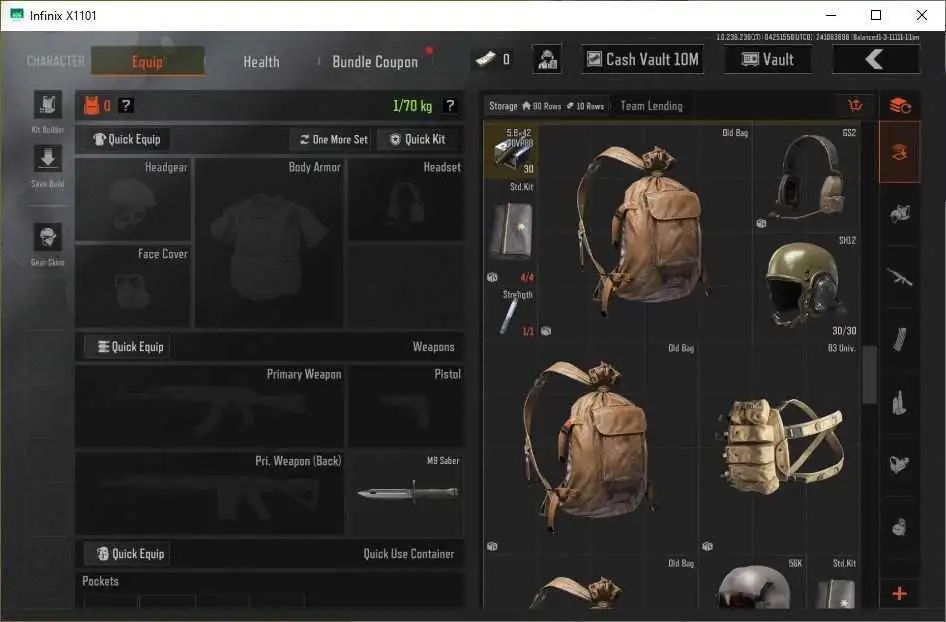Click the help icon beside 1/70 kg
Screen dimensions: 946x622
[x=449, y=106]
